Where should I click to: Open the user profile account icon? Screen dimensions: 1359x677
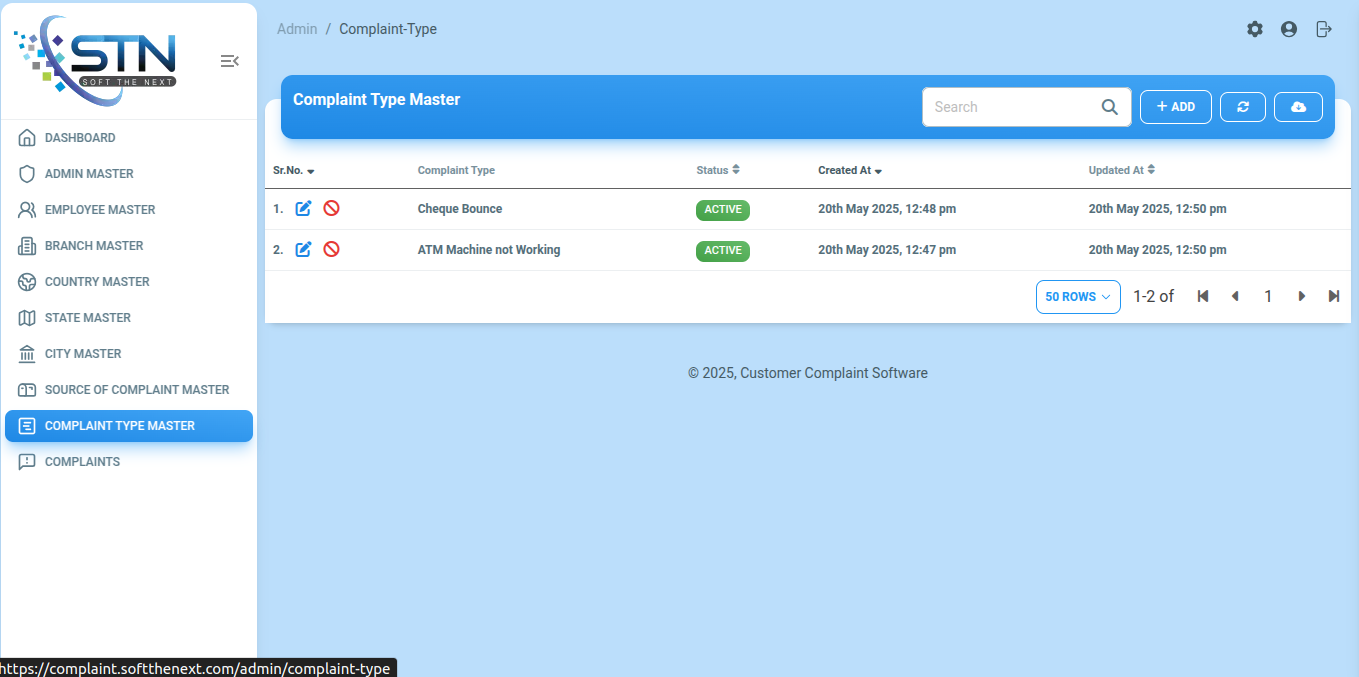[1289, 30]
